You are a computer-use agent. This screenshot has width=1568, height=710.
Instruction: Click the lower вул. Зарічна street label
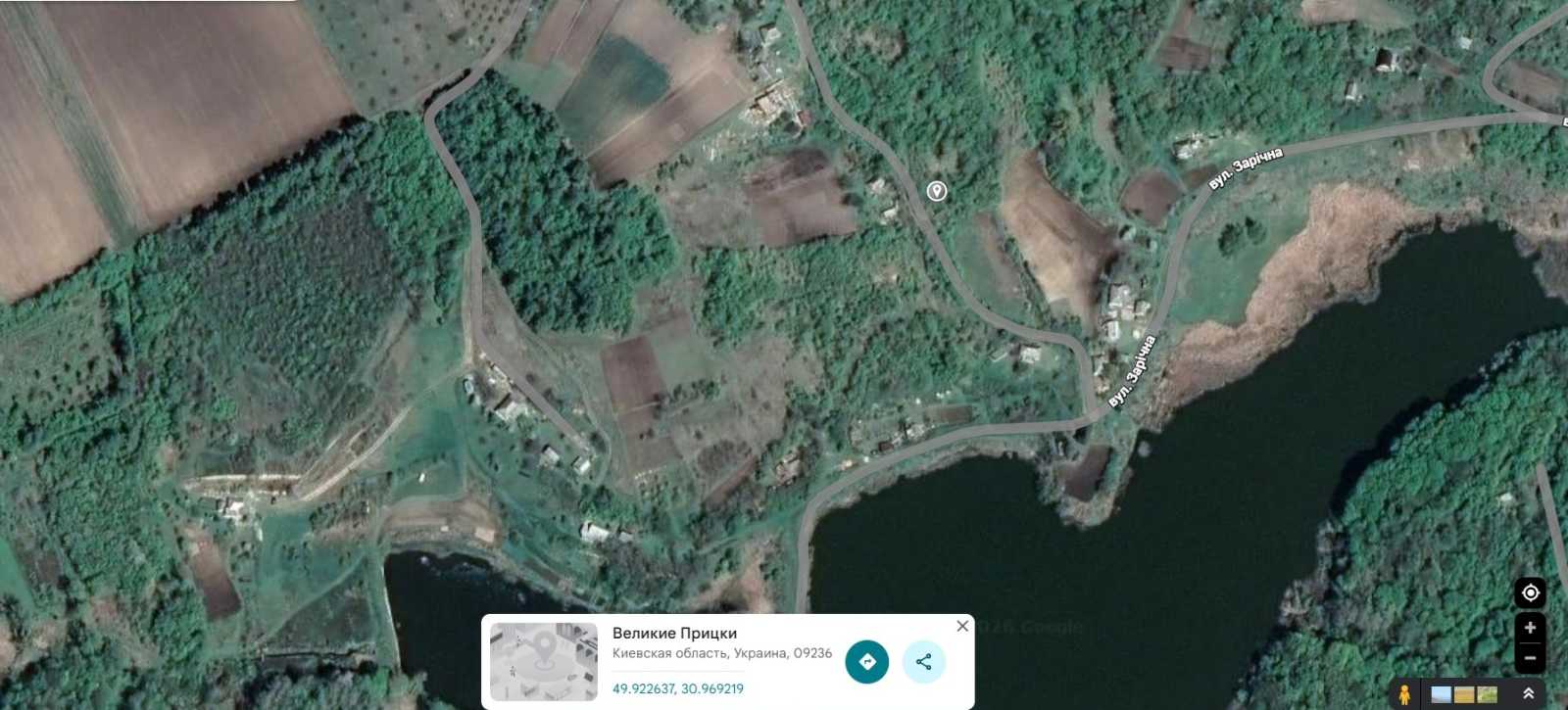coord(1133,371)
